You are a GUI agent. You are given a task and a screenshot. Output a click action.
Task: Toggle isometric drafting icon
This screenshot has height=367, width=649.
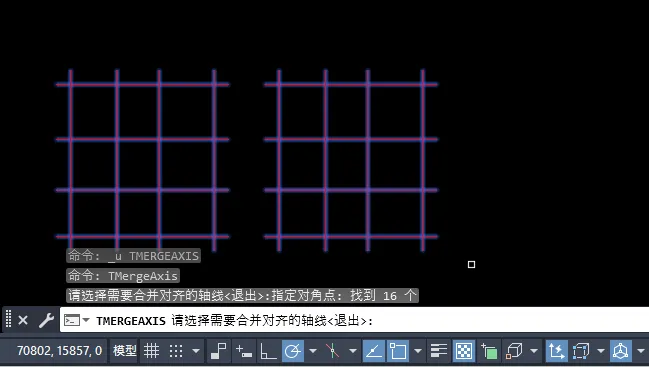pos(332,351)
